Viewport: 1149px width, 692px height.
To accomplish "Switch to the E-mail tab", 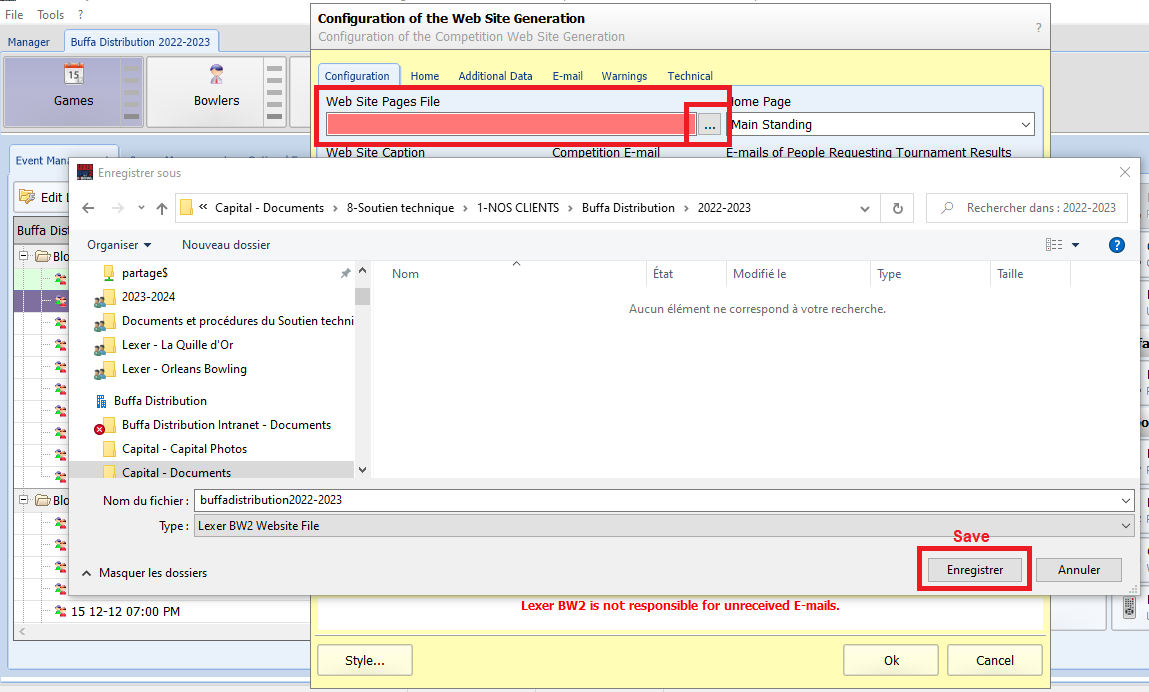I will 567,76.
